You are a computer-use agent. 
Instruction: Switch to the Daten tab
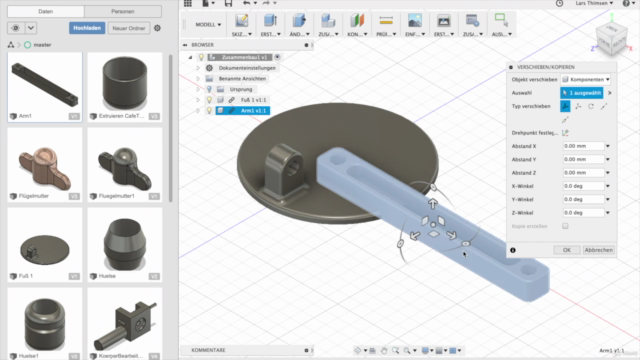(x=46, y=11)
